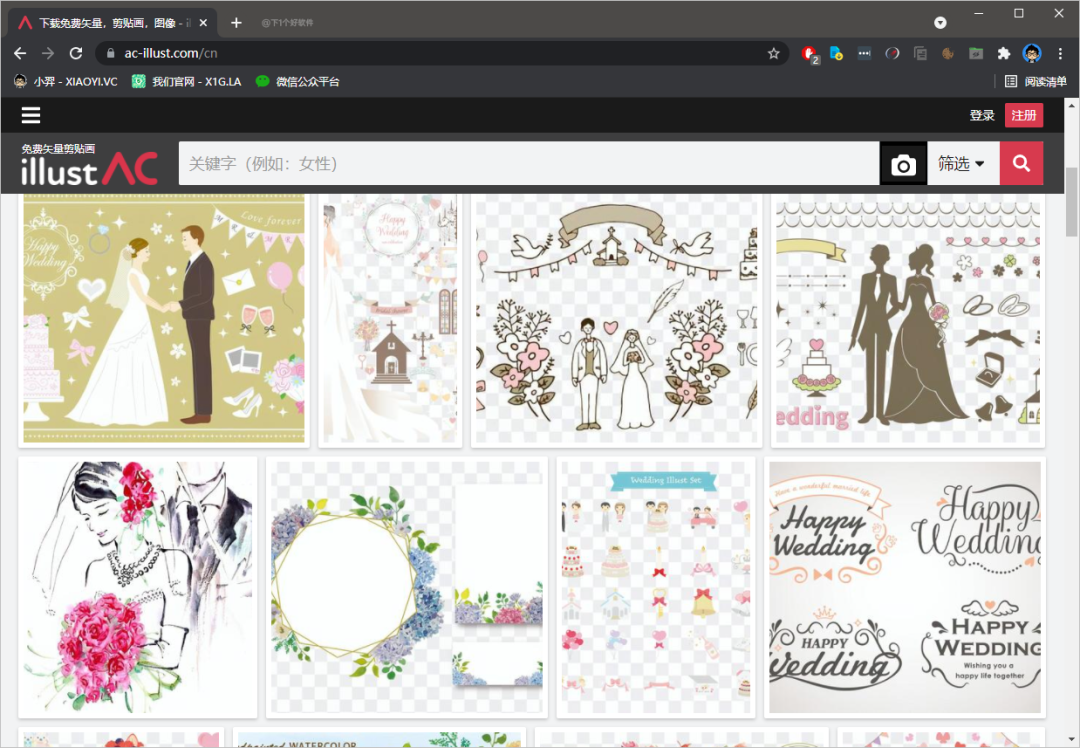Viewport: 1080px width, 748px height.
Task: Click the three-dots square extension icon
Action: pyautogui.click(x=864, y=53)
